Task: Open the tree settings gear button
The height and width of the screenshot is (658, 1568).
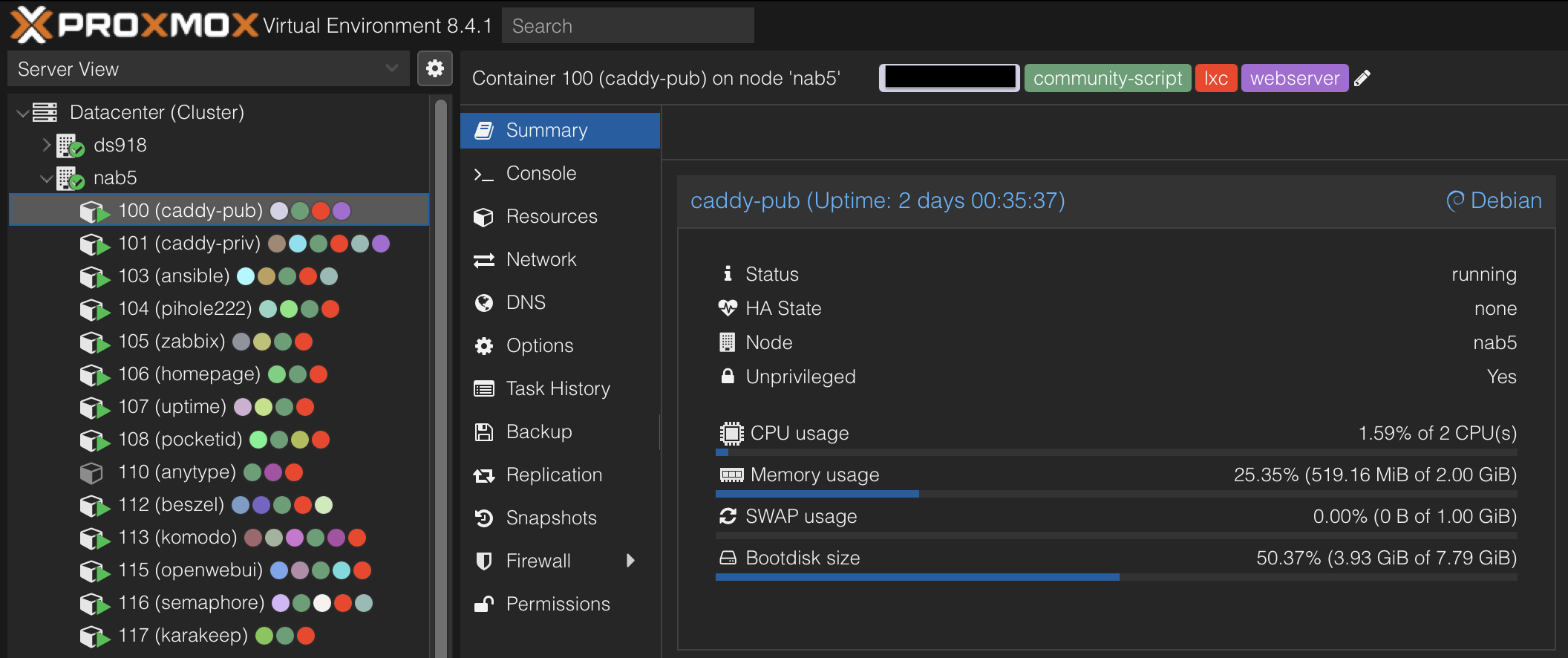Action: (x=435, y=69)
